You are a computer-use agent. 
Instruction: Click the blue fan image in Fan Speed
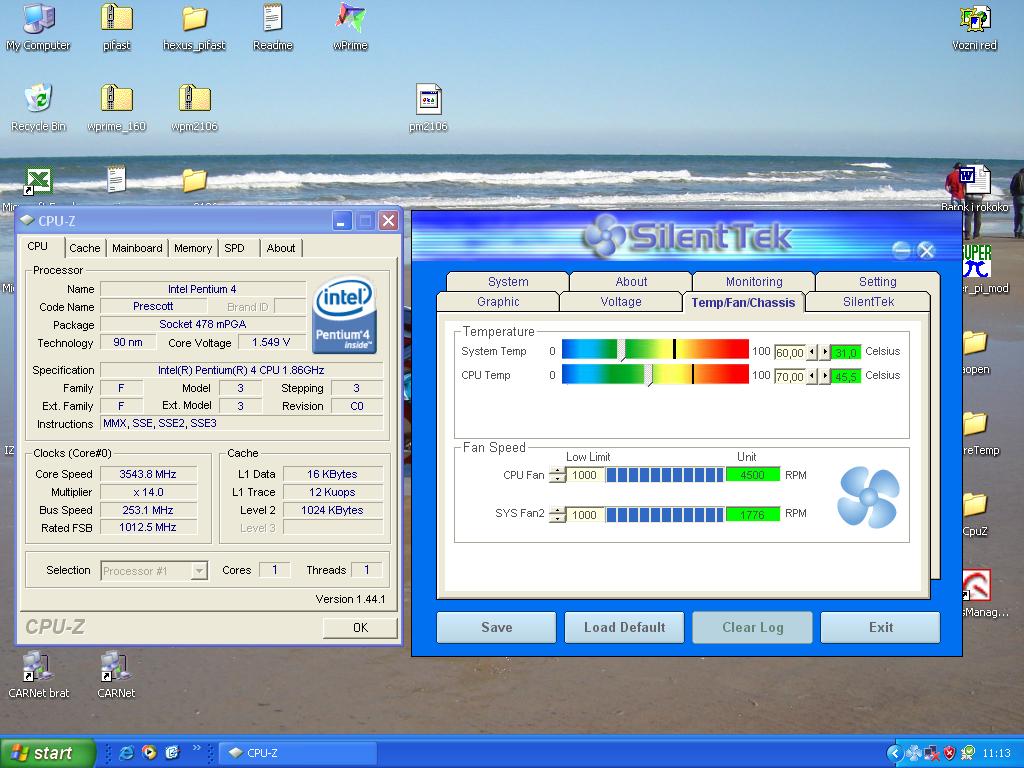[869, 497]
